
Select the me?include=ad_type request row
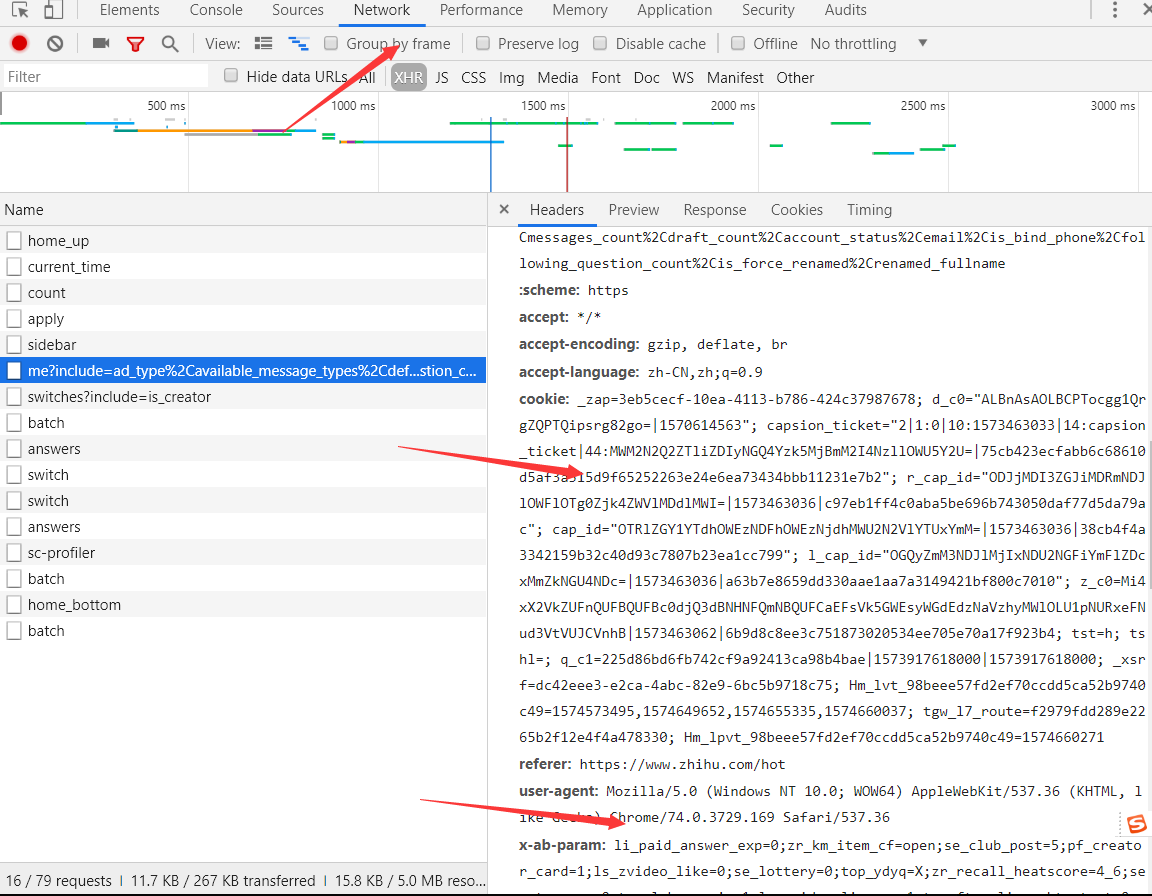[242, 370]
